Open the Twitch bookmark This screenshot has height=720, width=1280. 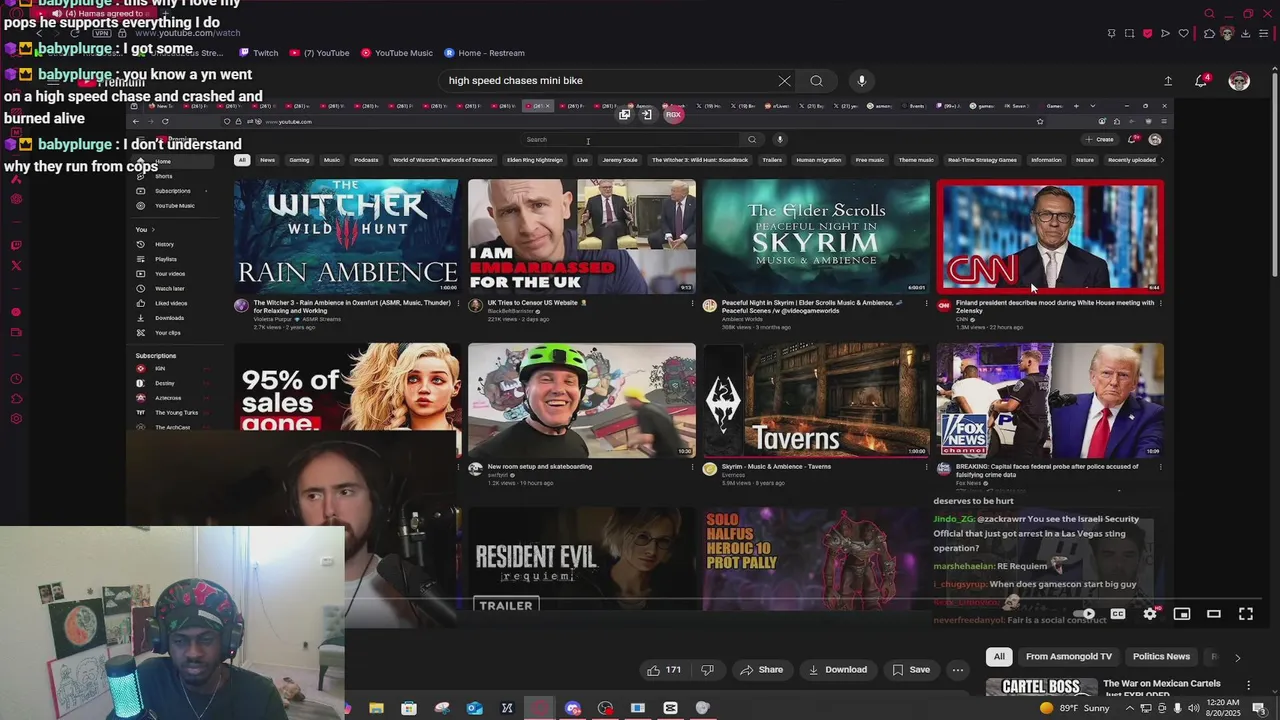[259, 53]
